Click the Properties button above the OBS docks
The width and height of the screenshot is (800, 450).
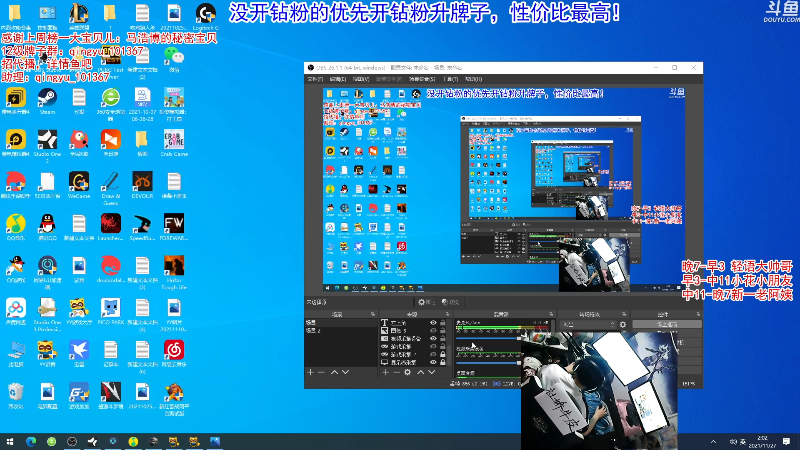[427, 302]
